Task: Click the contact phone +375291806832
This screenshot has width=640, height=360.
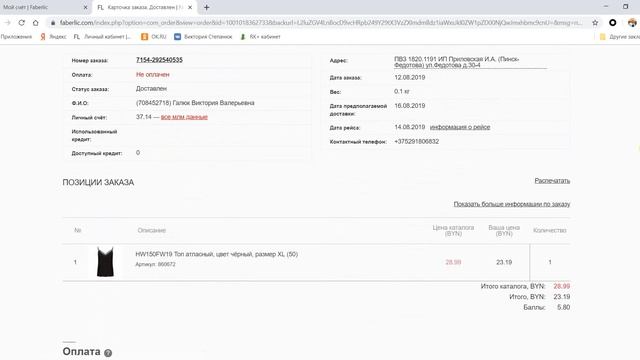Action: [x=417, y=142]
